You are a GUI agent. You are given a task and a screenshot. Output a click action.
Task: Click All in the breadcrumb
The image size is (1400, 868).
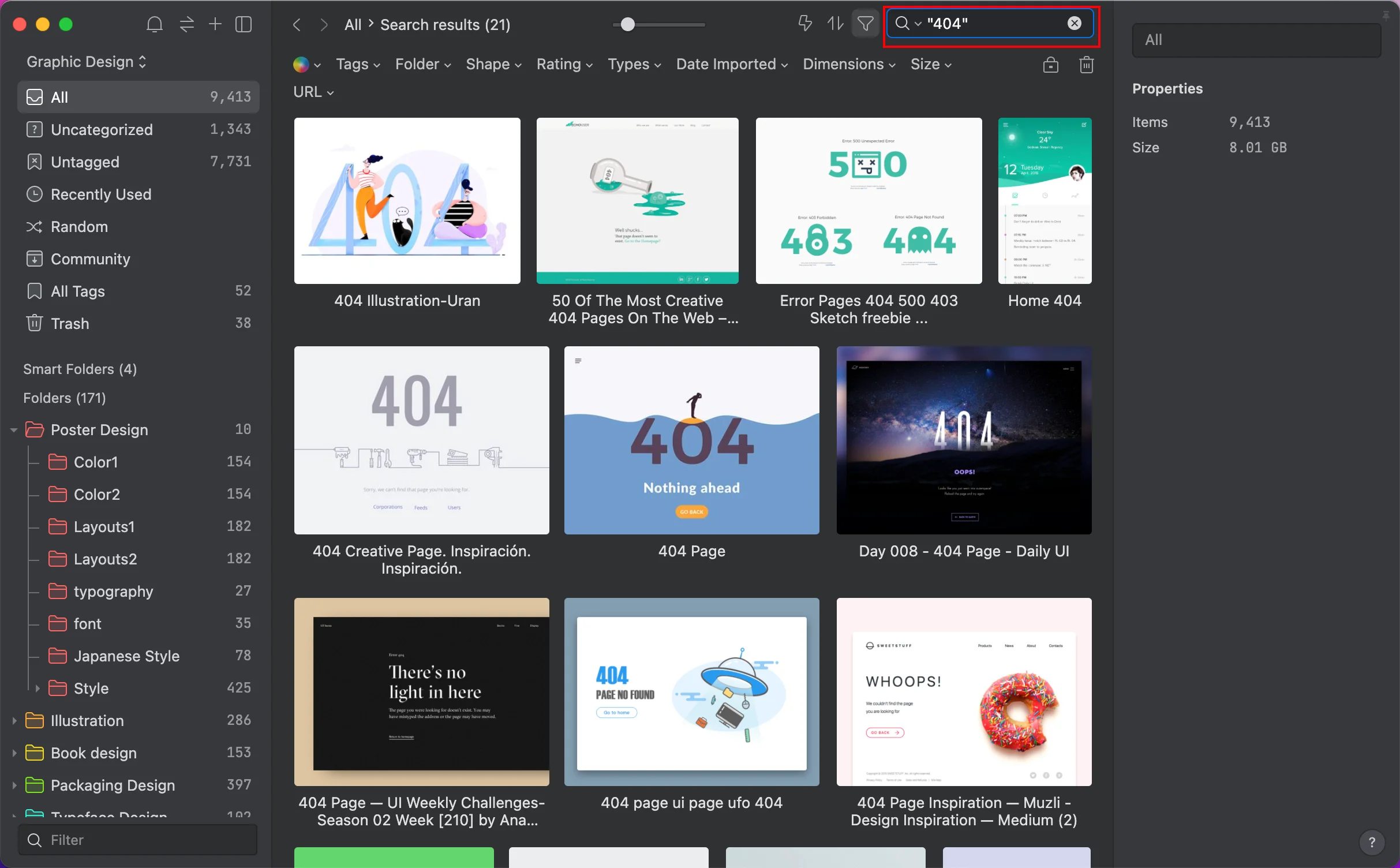click(353, 25)
